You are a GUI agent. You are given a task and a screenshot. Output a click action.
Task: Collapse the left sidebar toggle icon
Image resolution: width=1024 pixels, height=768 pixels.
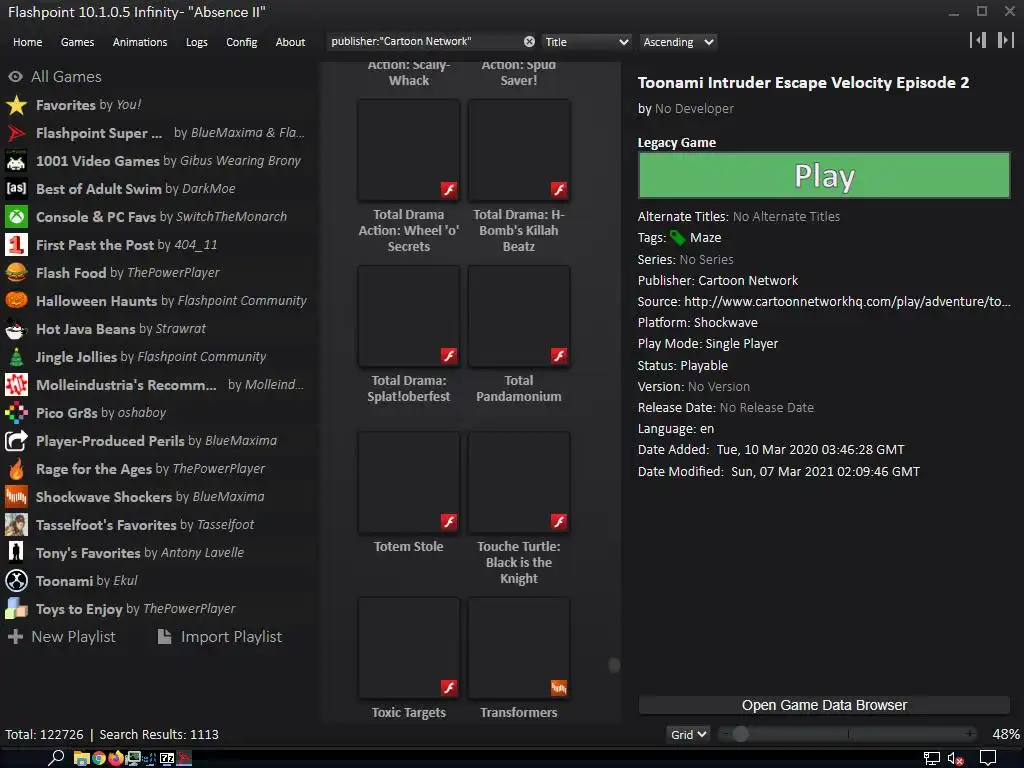(x=978, y=40)
